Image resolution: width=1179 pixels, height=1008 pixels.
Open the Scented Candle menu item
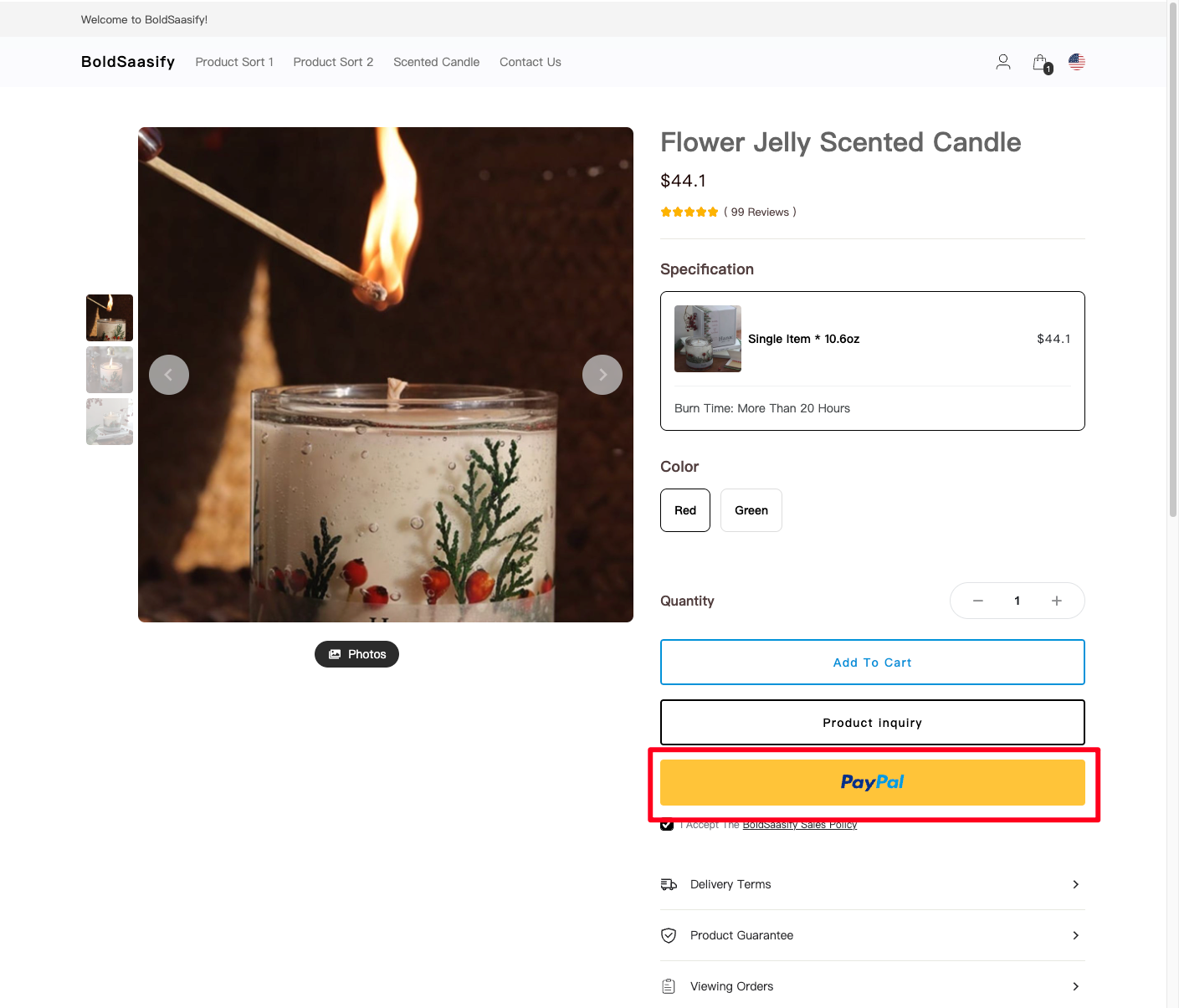(436, 62)
